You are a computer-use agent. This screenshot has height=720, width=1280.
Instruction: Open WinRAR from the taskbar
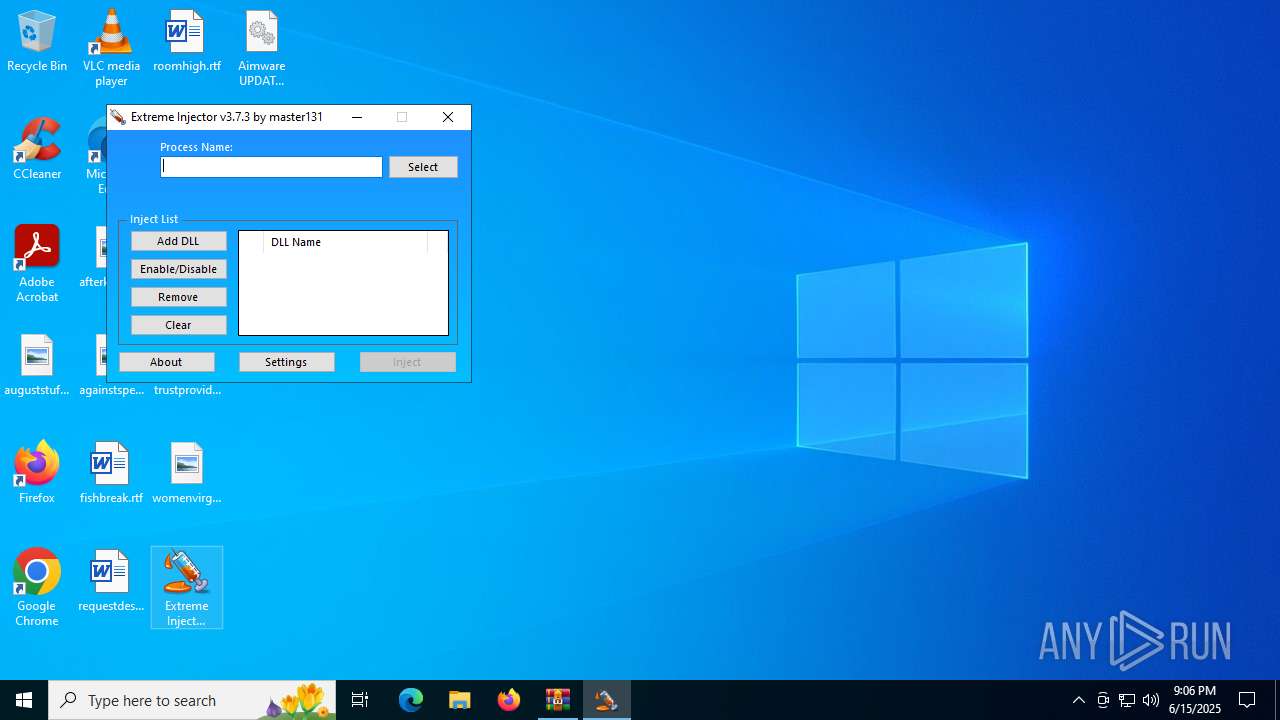point(558,700)
